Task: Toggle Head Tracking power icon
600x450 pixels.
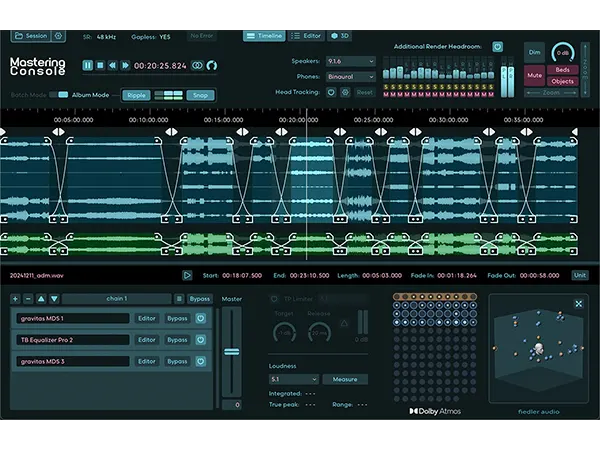Action: 331,92
